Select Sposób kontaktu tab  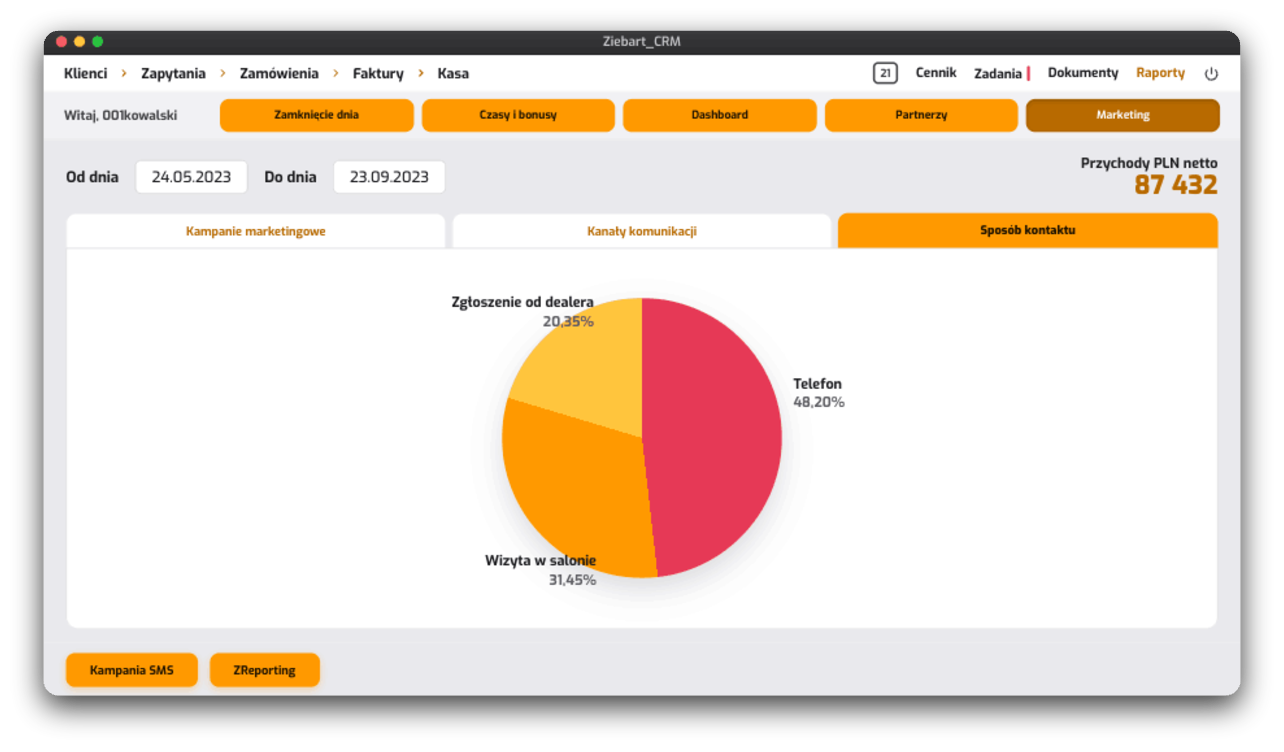pos(1028,230)
